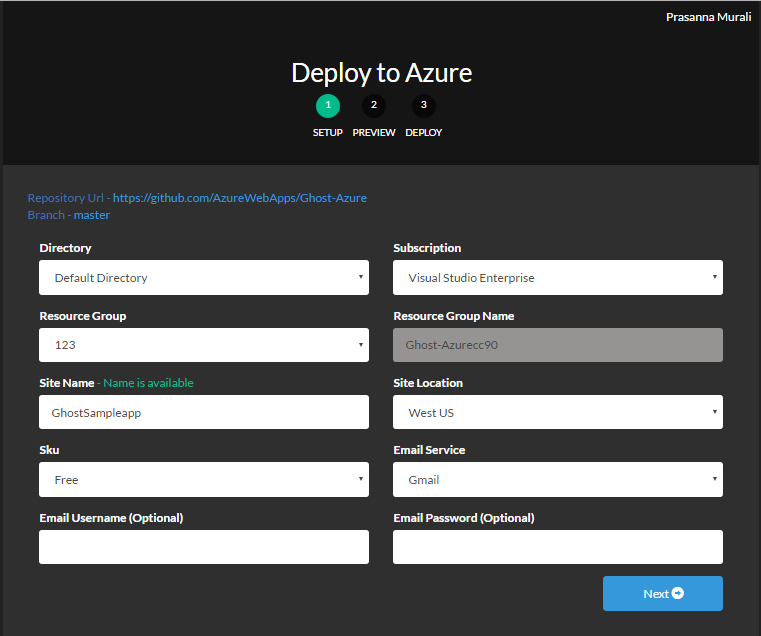Click the master branch link
The height and width of the screenshot is (636, 761).
[x=92, y=215]
